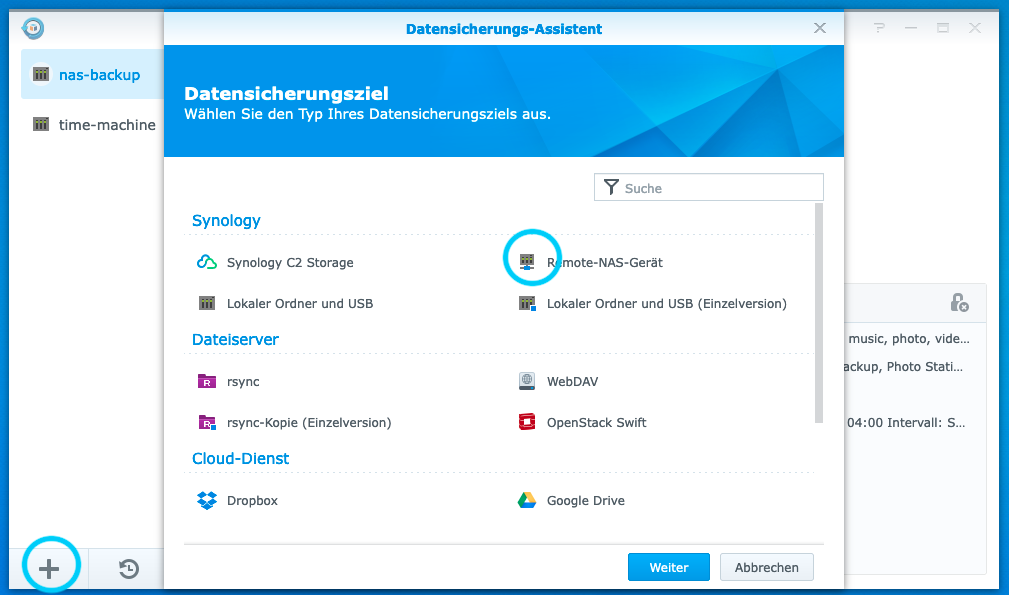
Task: Select Lokaler Ordner und USB icon
Action: click(x=207, y=303)
